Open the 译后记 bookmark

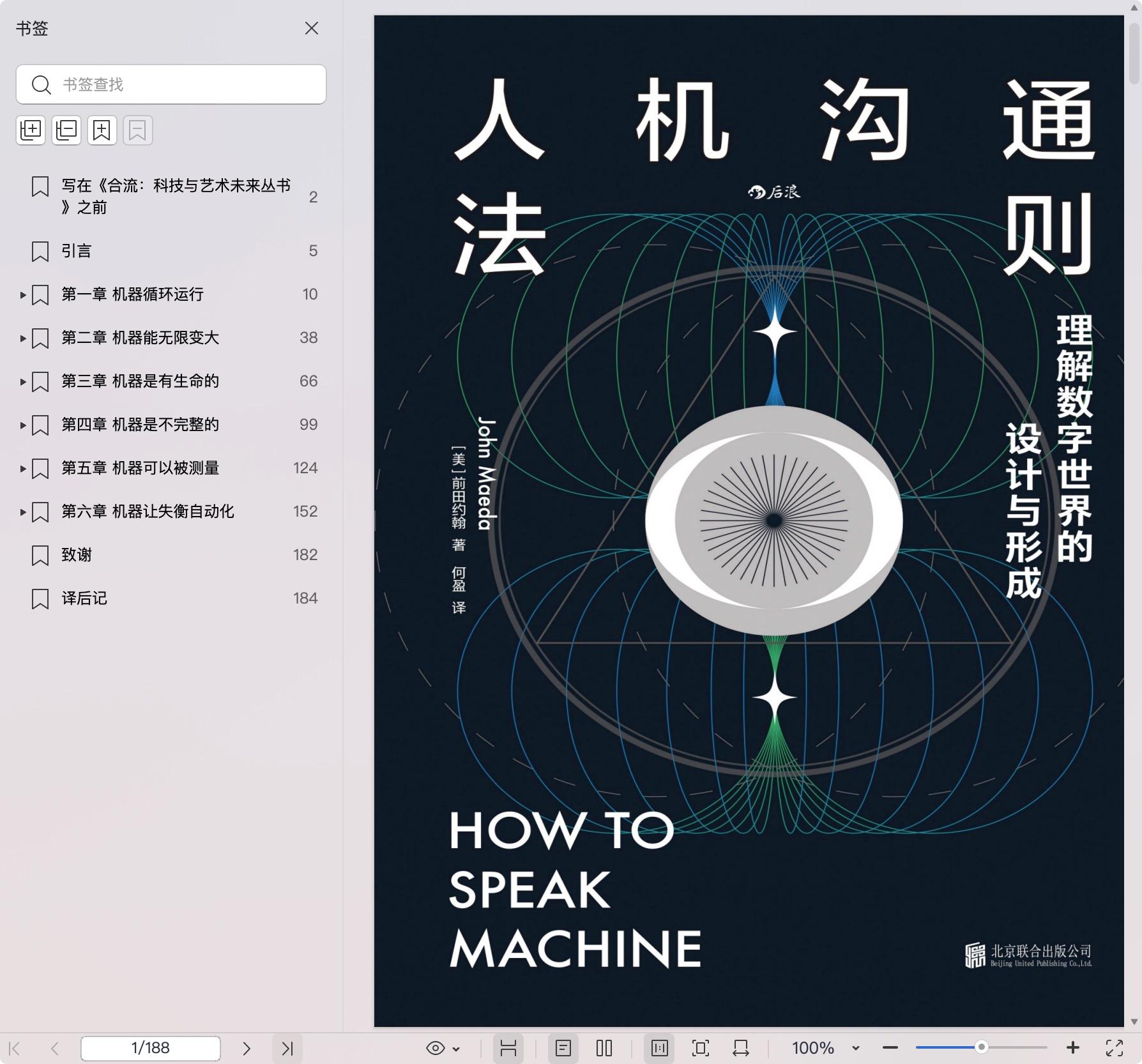tap(84, 598)
